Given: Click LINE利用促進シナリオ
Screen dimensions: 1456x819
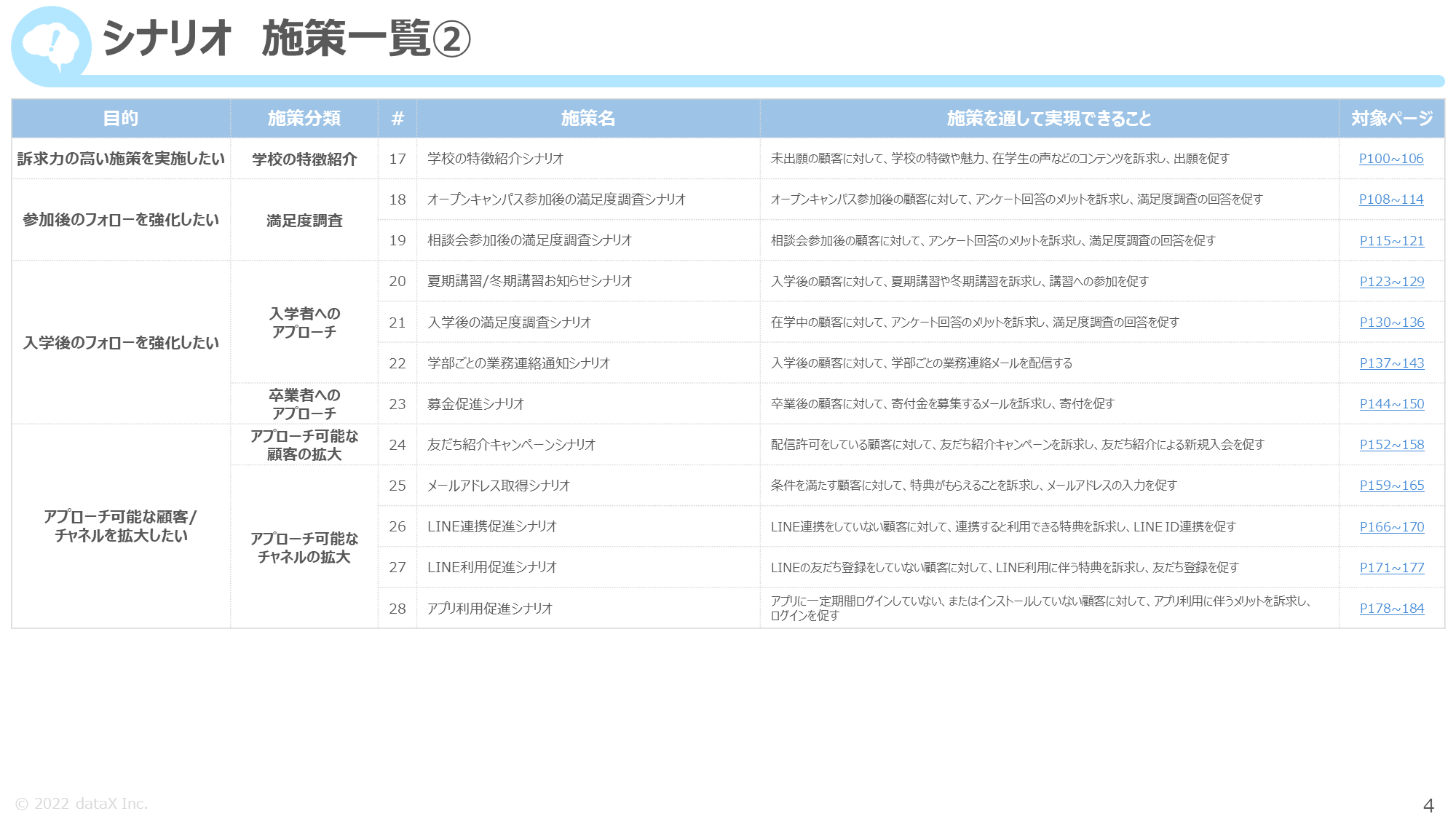Looking at the screenshot, I should click(x=492, y=567).
